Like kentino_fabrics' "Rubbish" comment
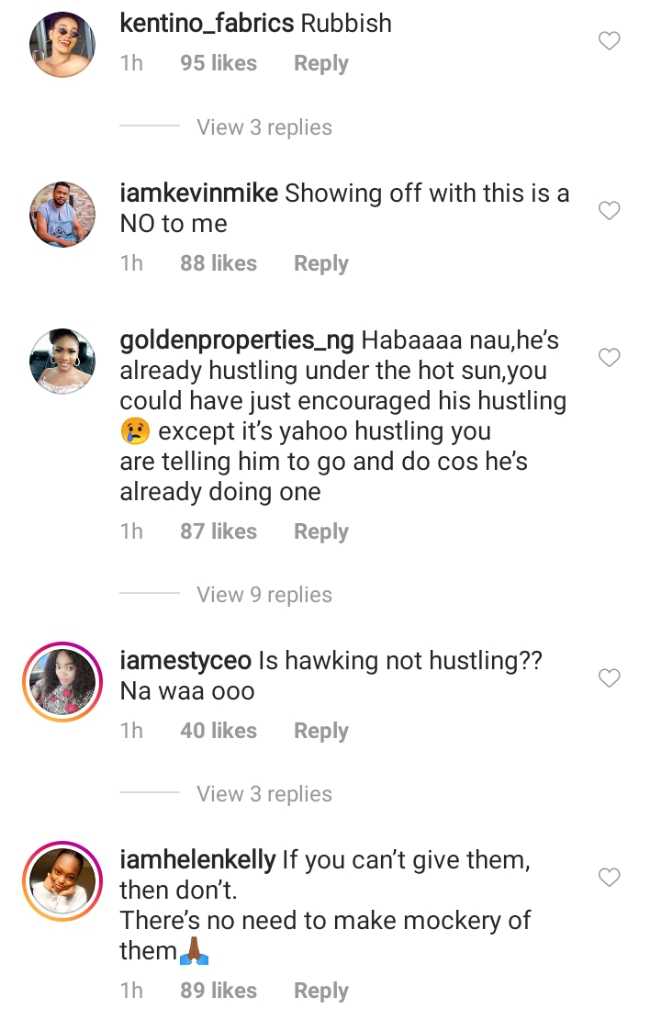Image resolution: width=661 pixels, height=1013 pixels. (x=609, y=41)
